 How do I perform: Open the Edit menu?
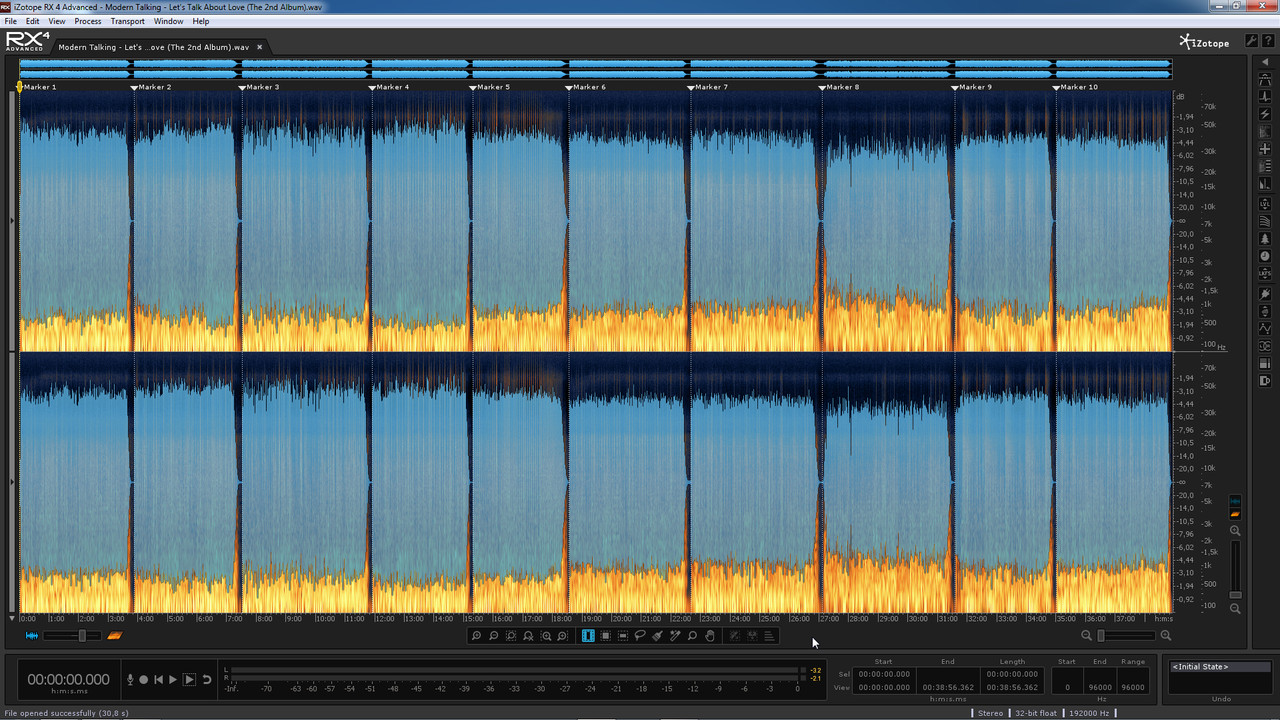point(33,21)
